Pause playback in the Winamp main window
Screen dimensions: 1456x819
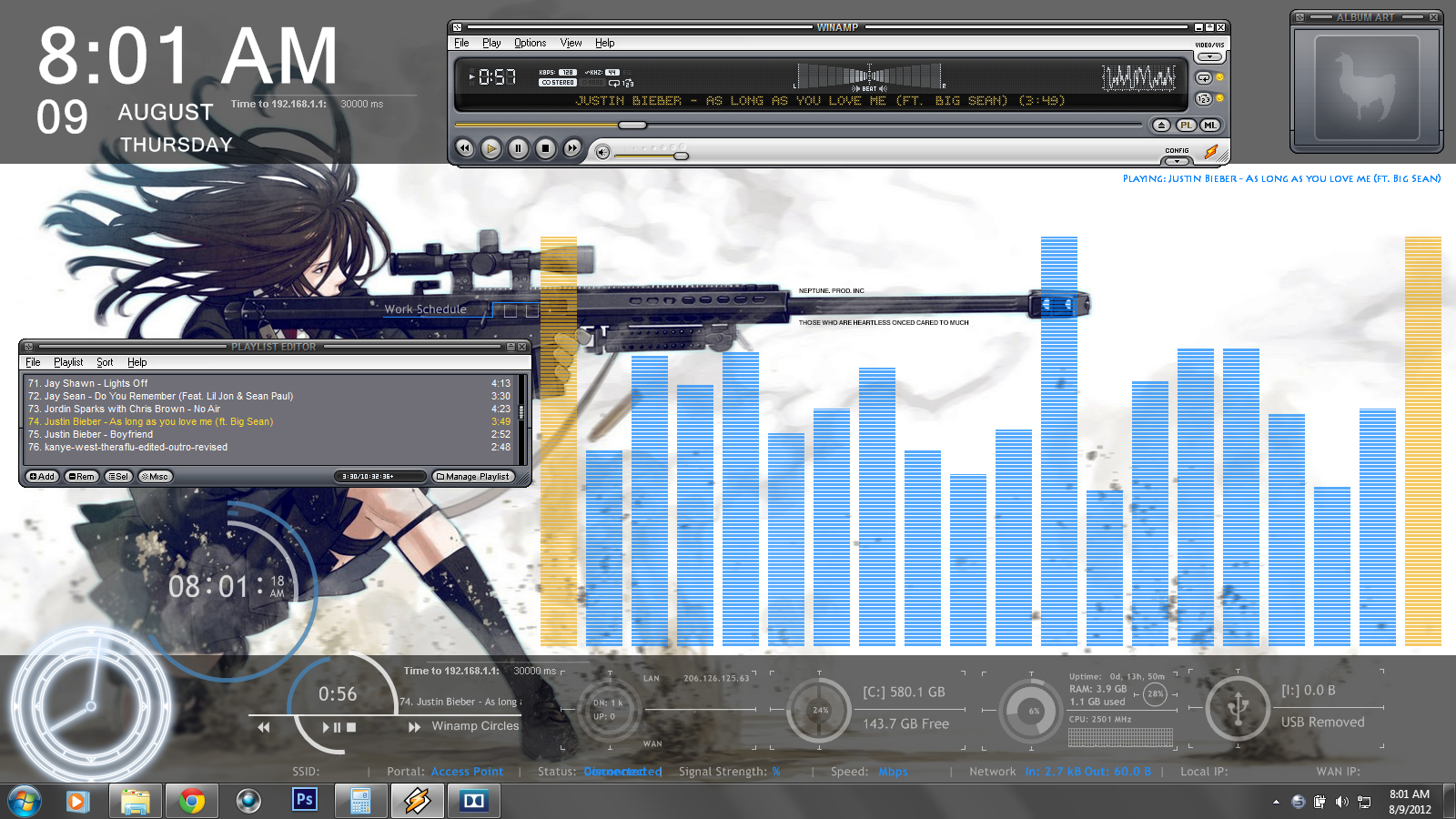[518, 148]
